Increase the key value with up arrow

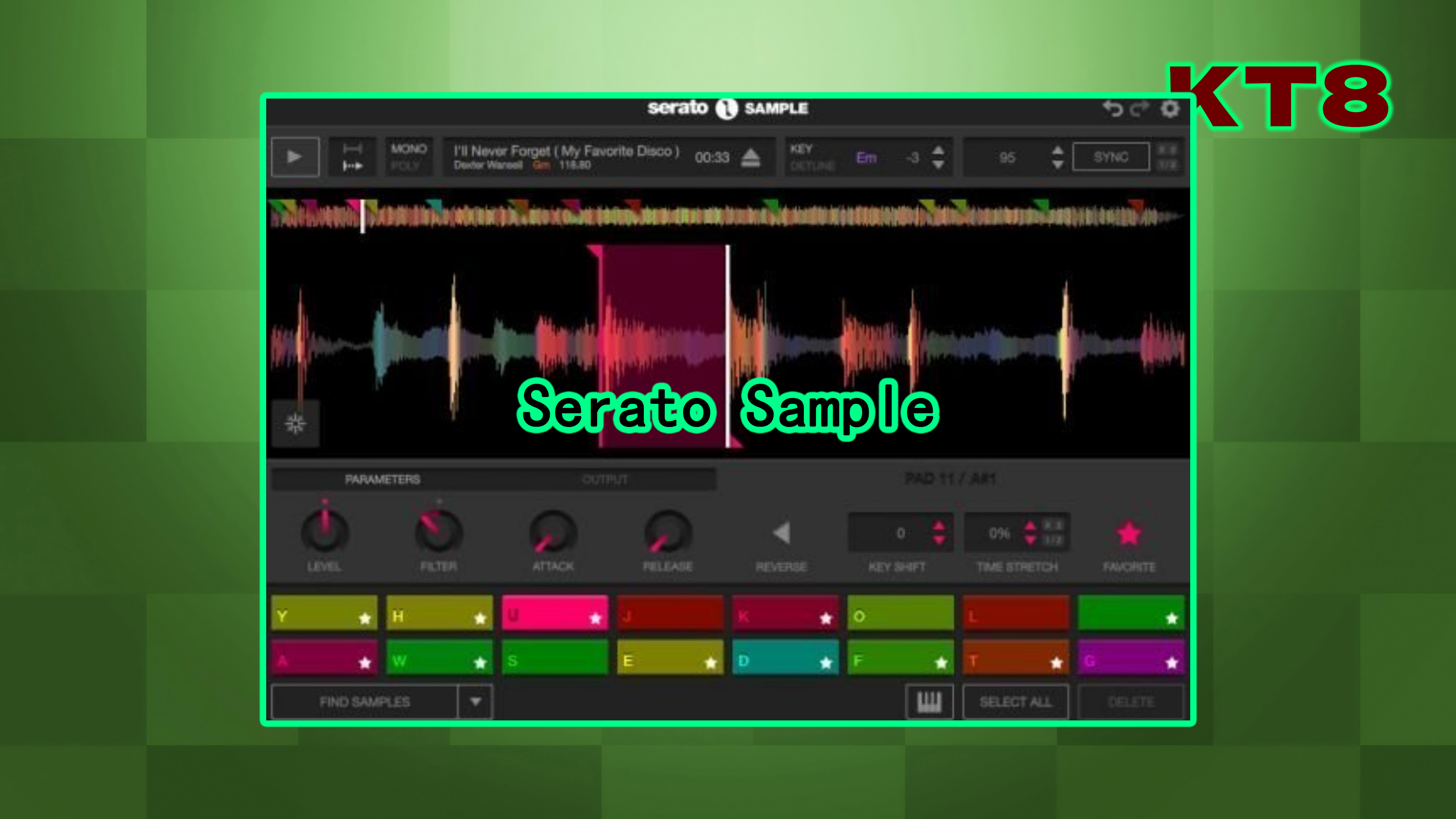click(x=938, y=150)
